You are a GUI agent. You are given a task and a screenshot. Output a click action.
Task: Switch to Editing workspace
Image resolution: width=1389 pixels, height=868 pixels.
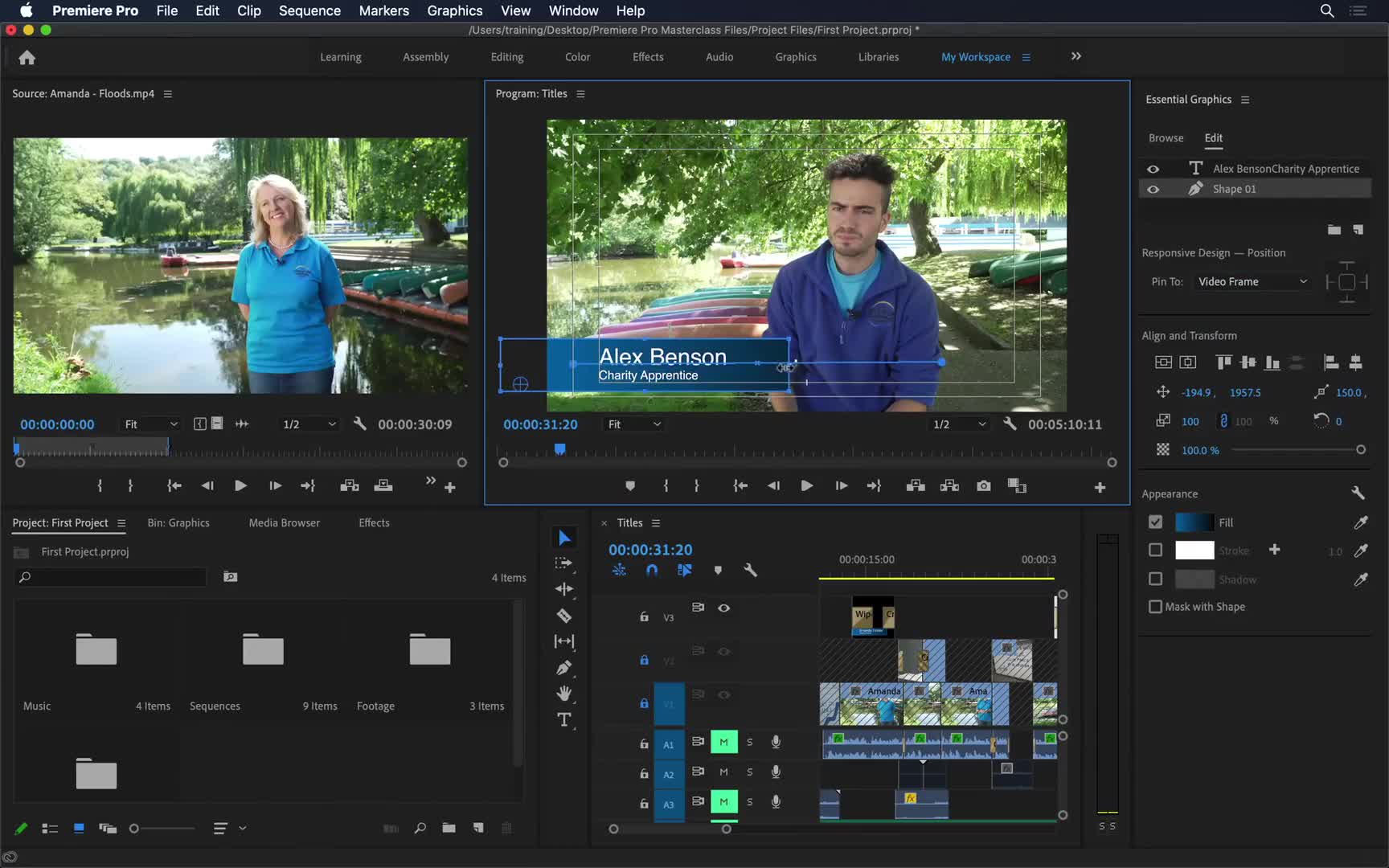click(x=506, y=57)
